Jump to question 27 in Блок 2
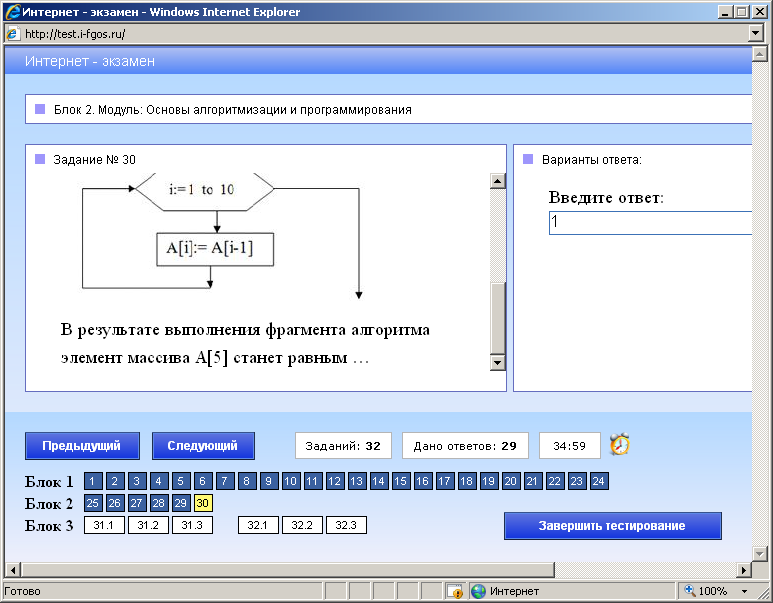The height and width of the screenshot is (603, 773). point(137,503)
